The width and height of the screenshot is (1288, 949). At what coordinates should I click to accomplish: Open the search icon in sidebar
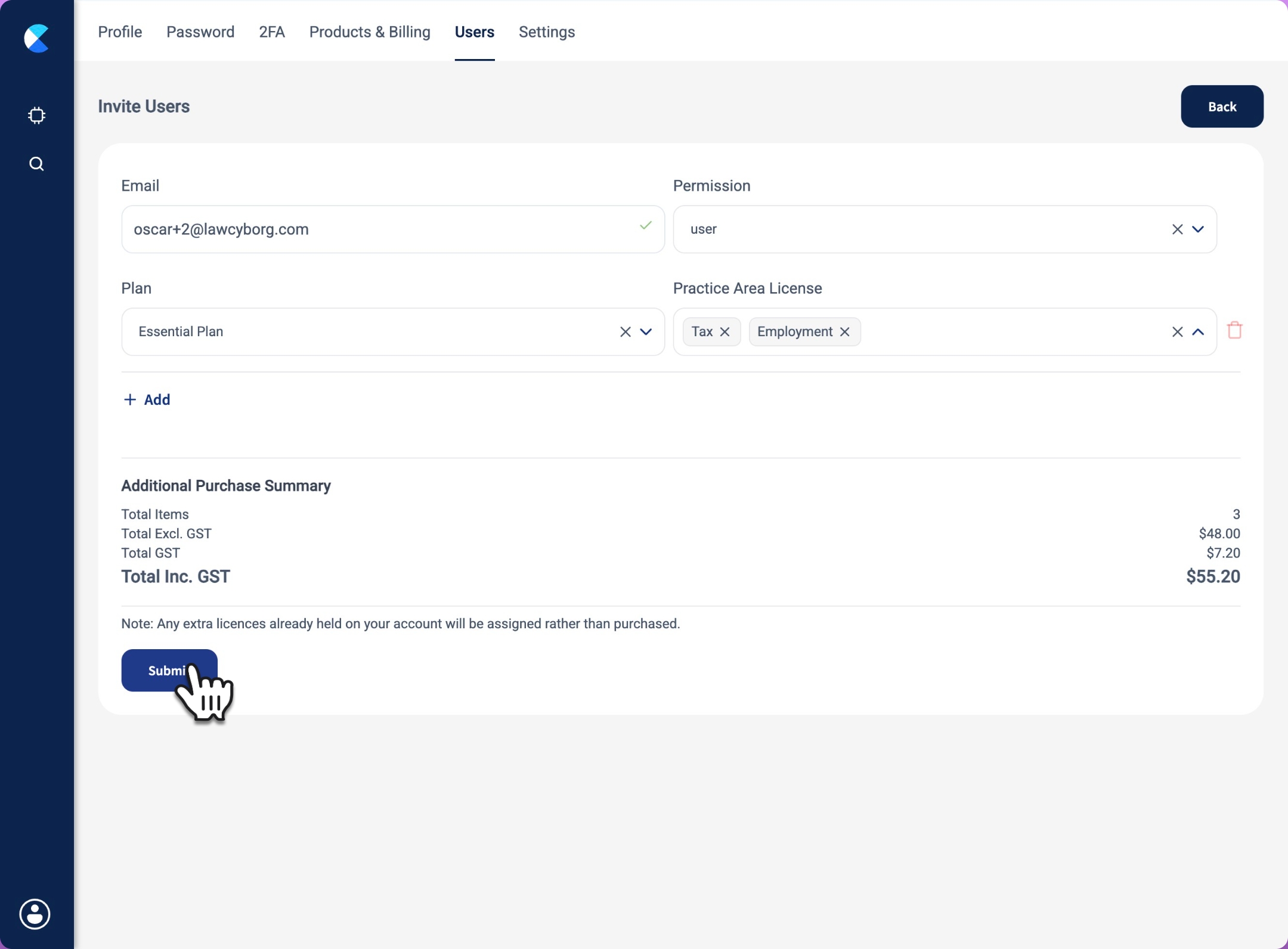click(x=36, y=164)
